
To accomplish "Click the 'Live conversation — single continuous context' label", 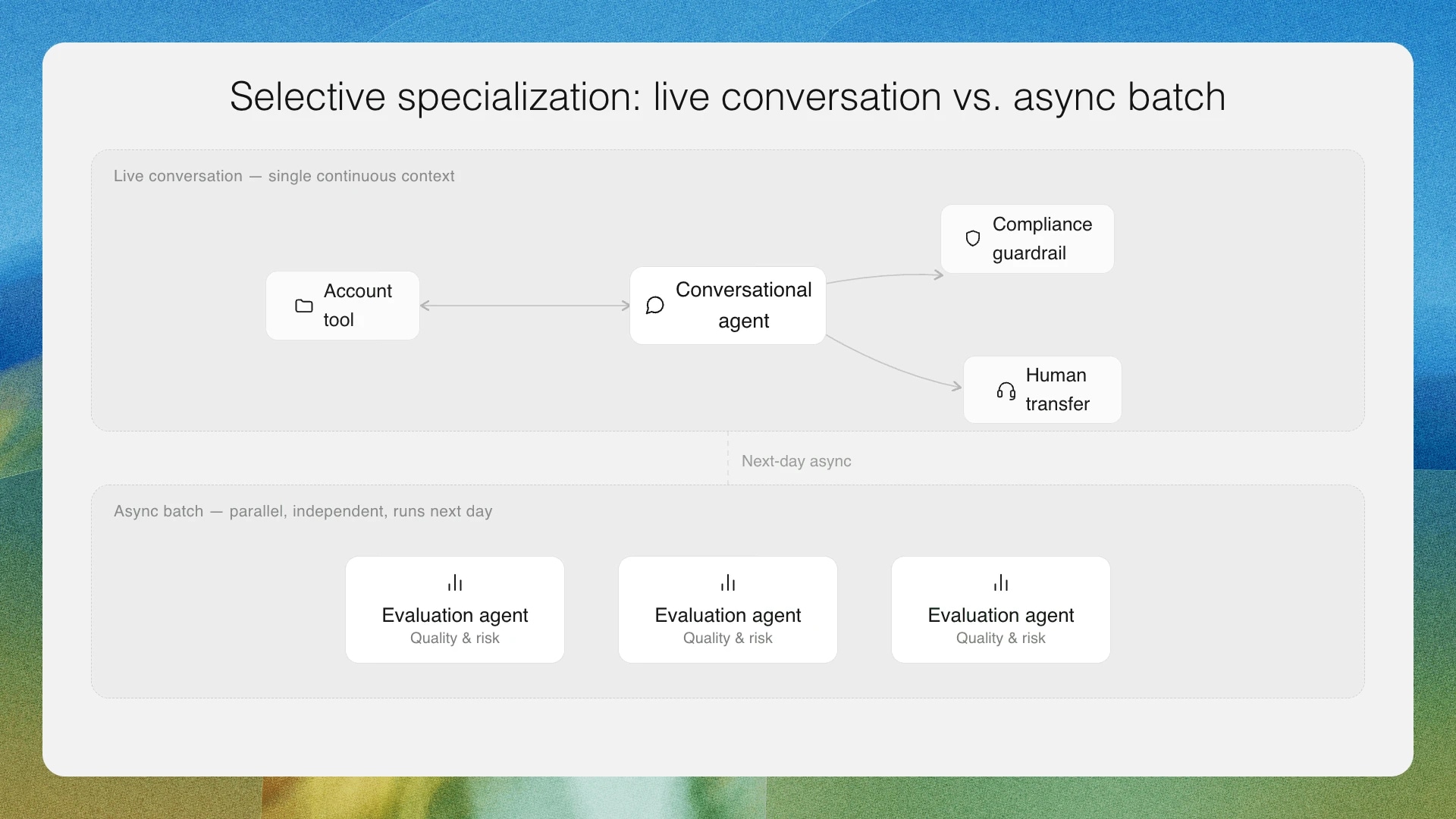I will tap(284, 176).
